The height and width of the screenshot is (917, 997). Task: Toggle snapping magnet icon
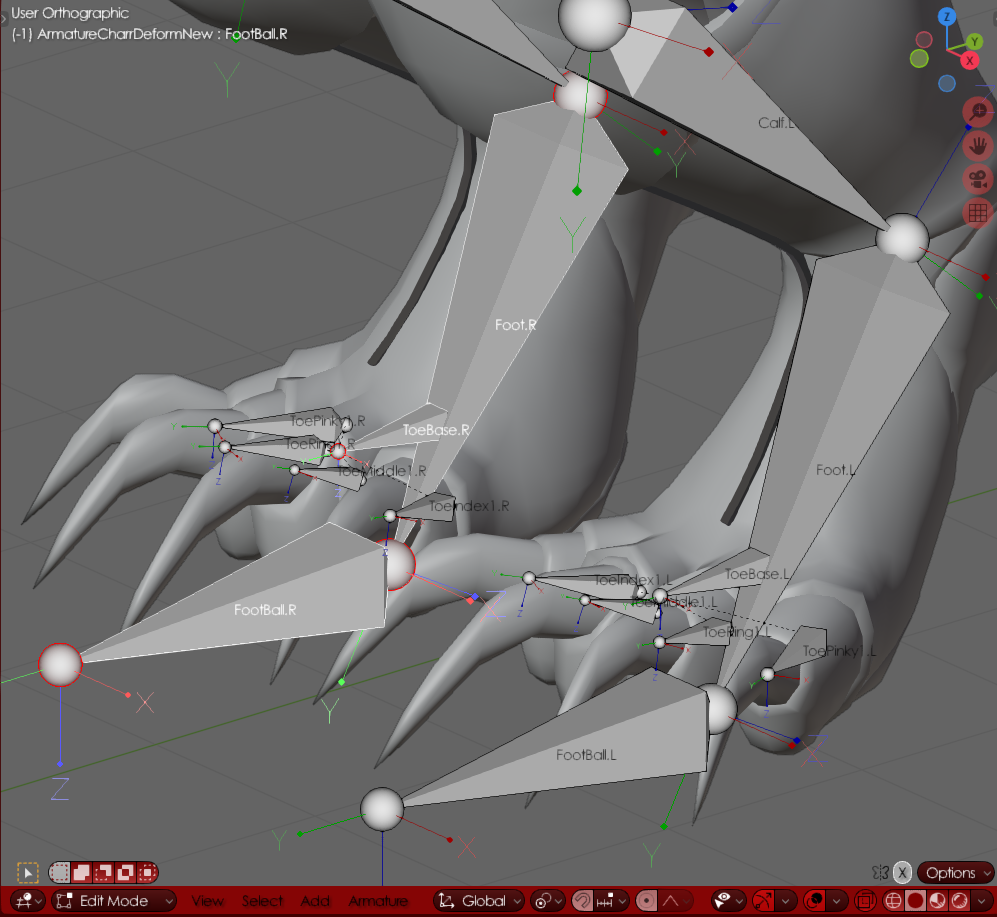(x=582, y=900)
